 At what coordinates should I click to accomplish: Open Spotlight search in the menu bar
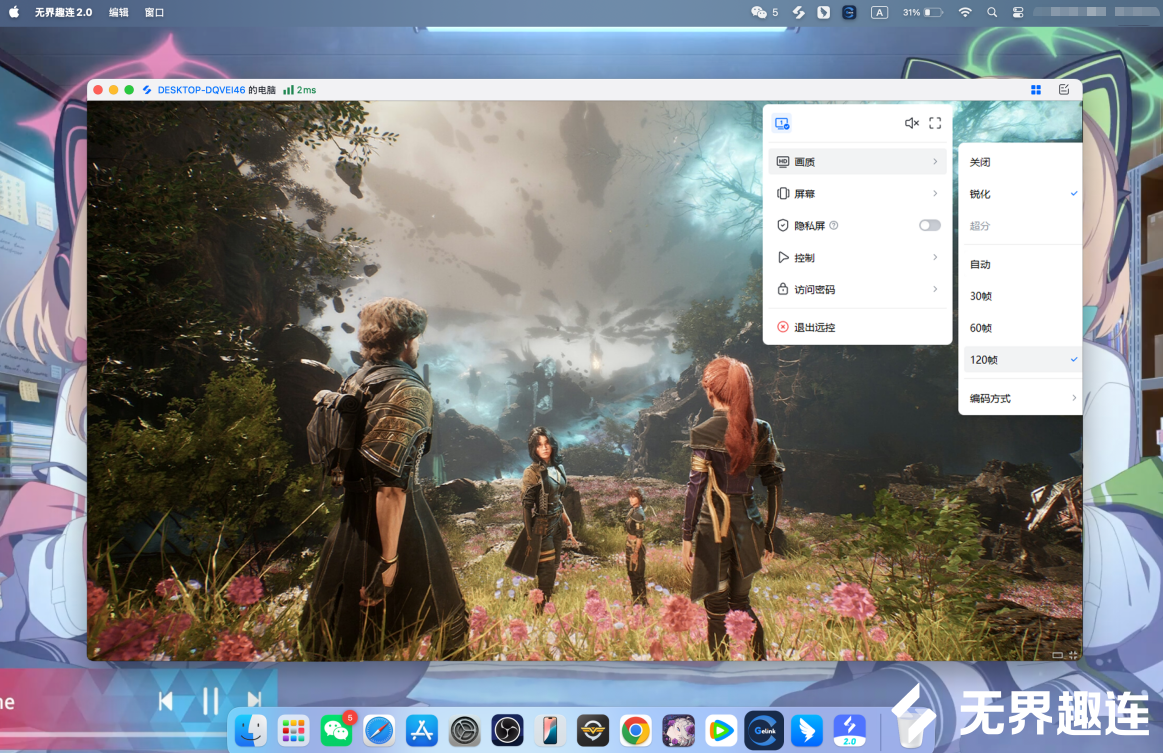click(992, 12)
